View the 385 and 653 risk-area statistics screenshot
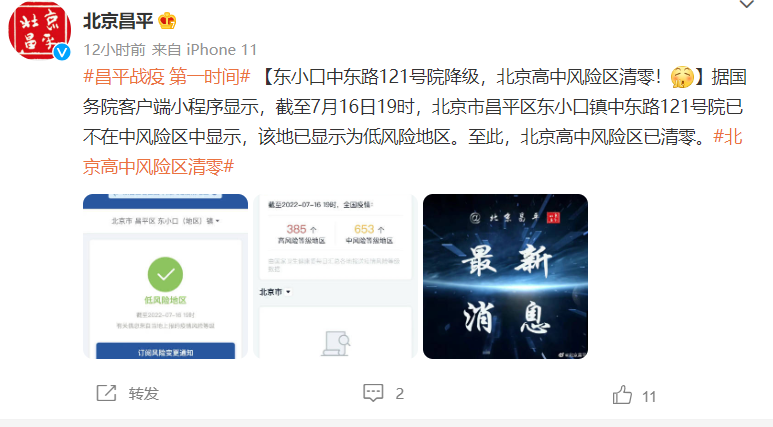 [335, 276]
